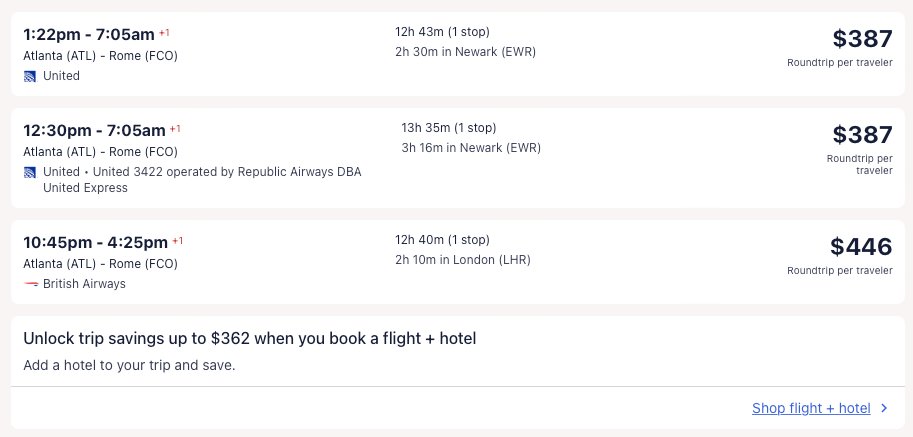Screen dimensions: 913x437
Task: Click the 13h 35m (1 stop) duration
Action: (448, 128)
